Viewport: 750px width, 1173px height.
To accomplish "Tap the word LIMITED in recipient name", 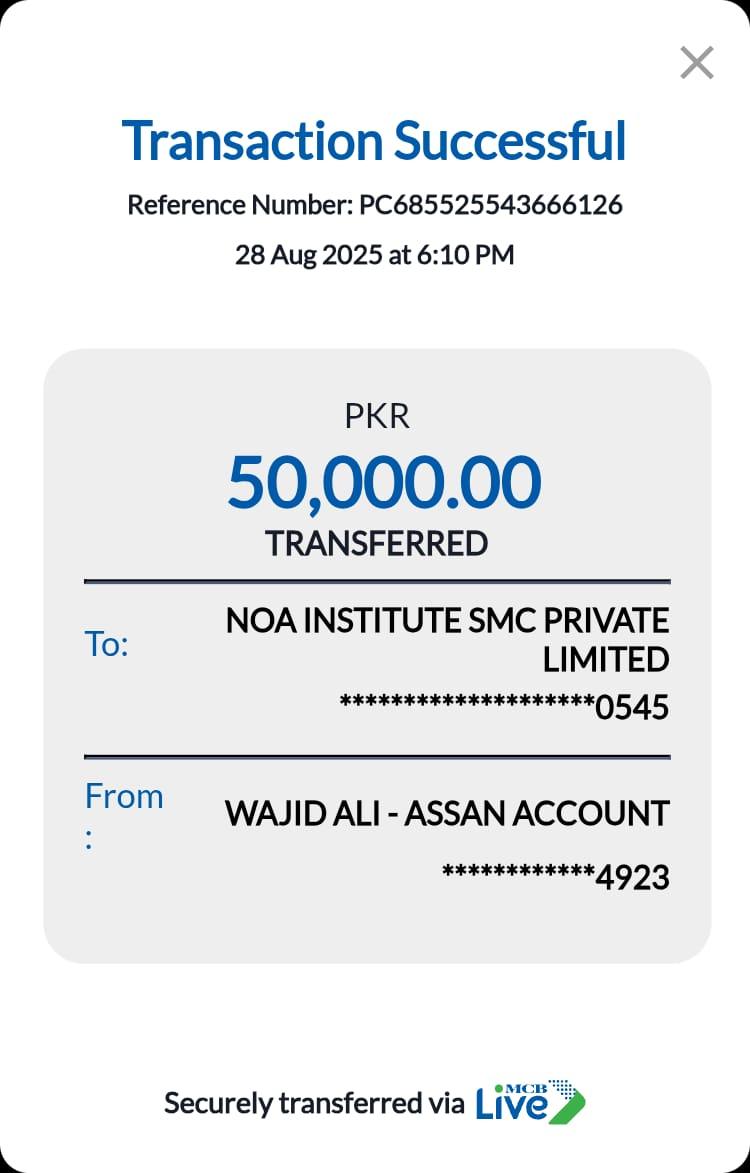I will pyautogui.click(x=605, y=660).
